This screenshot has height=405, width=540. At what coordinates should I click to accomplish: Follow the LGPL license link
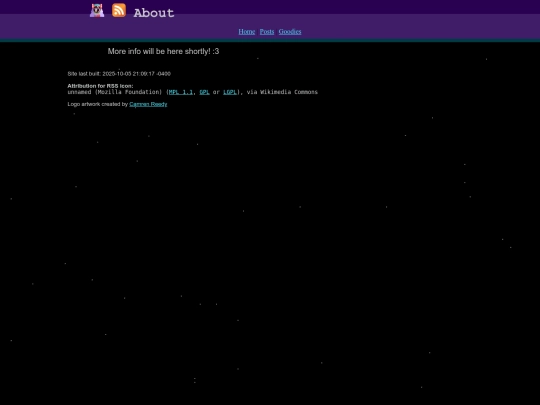(x=230, y=92)
